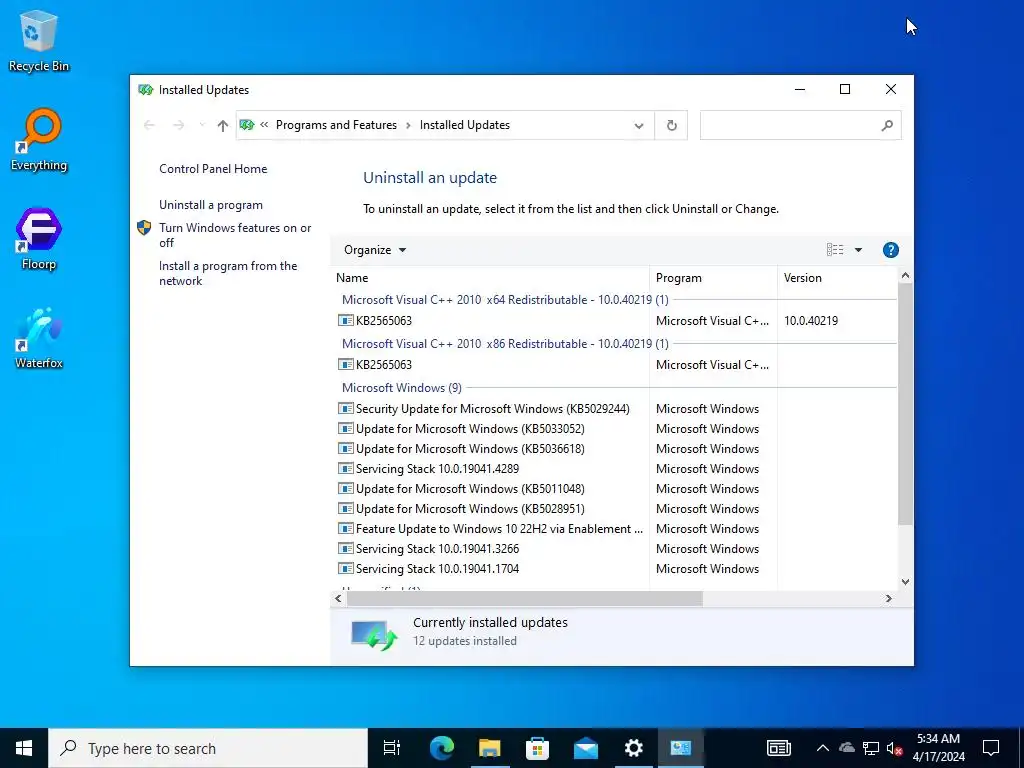Screen dimensions: 1024x768
Task: Open the Floorp browser shortcut
Action: coord(39,239)
